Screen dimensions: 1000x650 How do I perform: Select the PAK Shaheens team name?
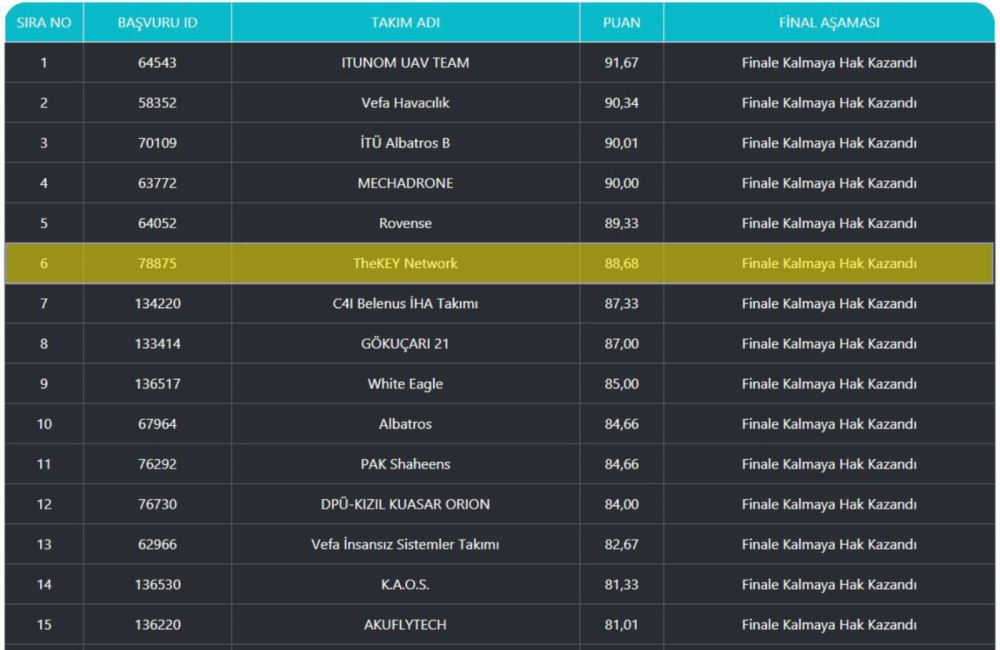(405, 464)
